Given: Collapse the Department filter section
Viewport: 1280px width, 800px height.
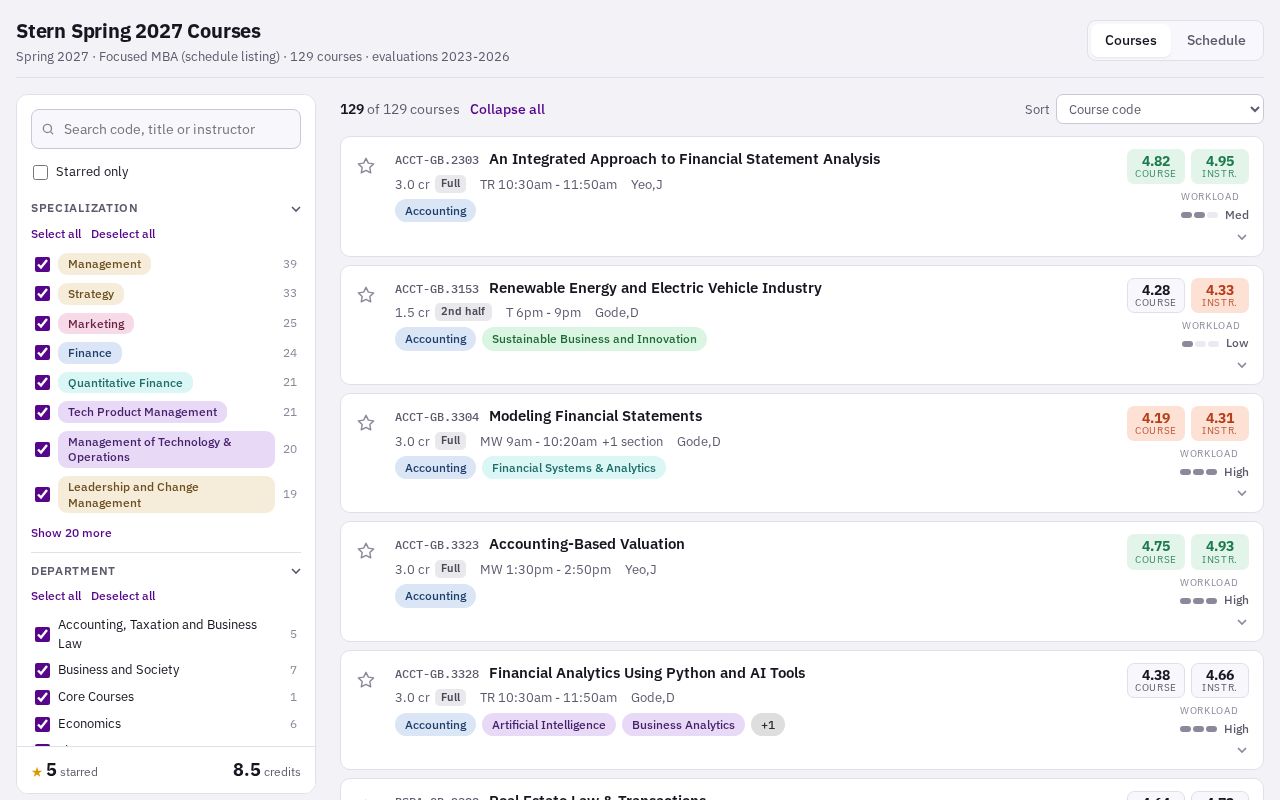Looking at the screenshot, I should tap(296, 571).
